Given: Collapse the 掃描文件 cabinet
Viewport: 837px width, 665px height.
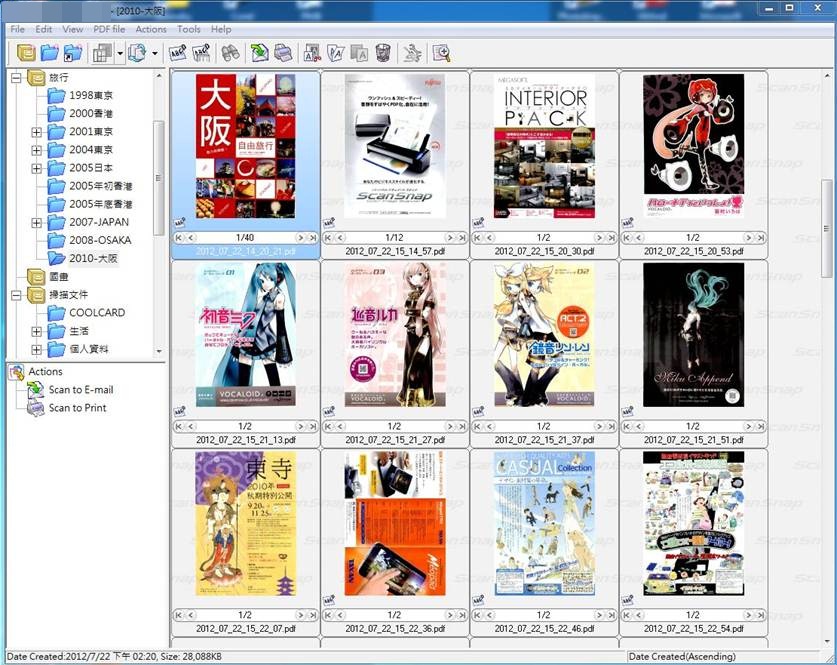Looking at the screenshot, I should point(16,295).
